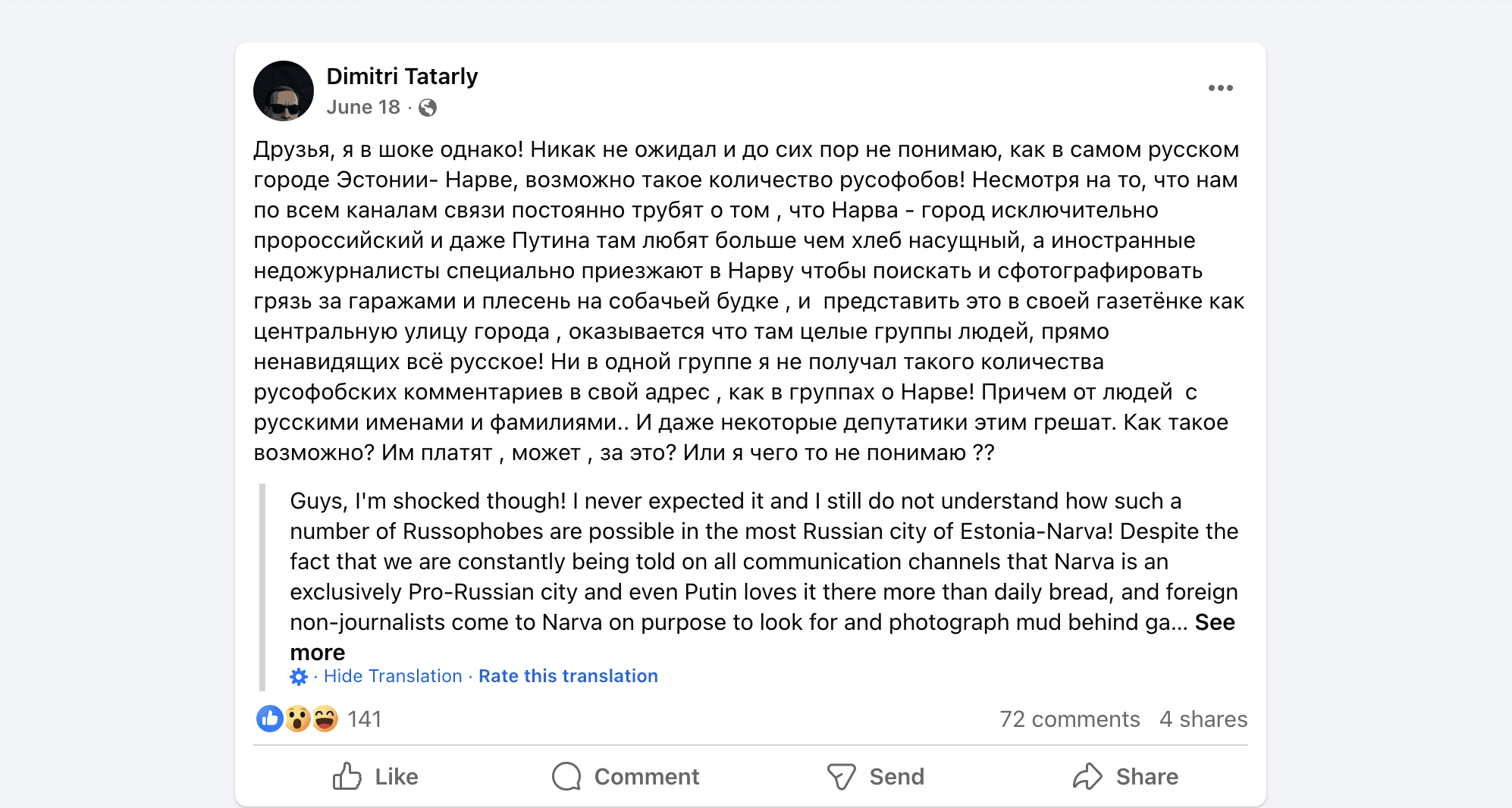The height and width of the screenshot is (808, 1512).
Task: Click the Haha reaction emoji
Action: (x=325, y=719)
